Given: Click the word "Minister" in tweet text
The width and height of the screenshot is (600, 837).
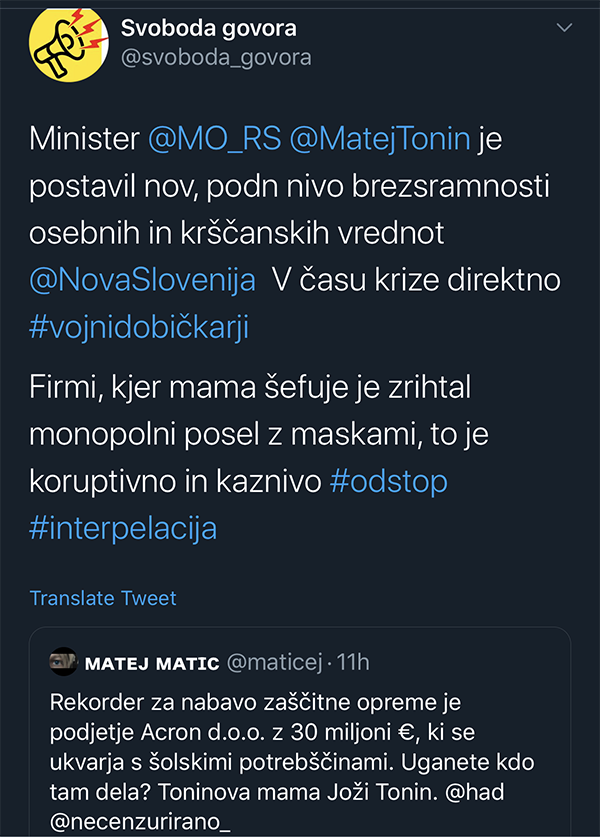Looking at the screenshot, I should tap(84, 138).
